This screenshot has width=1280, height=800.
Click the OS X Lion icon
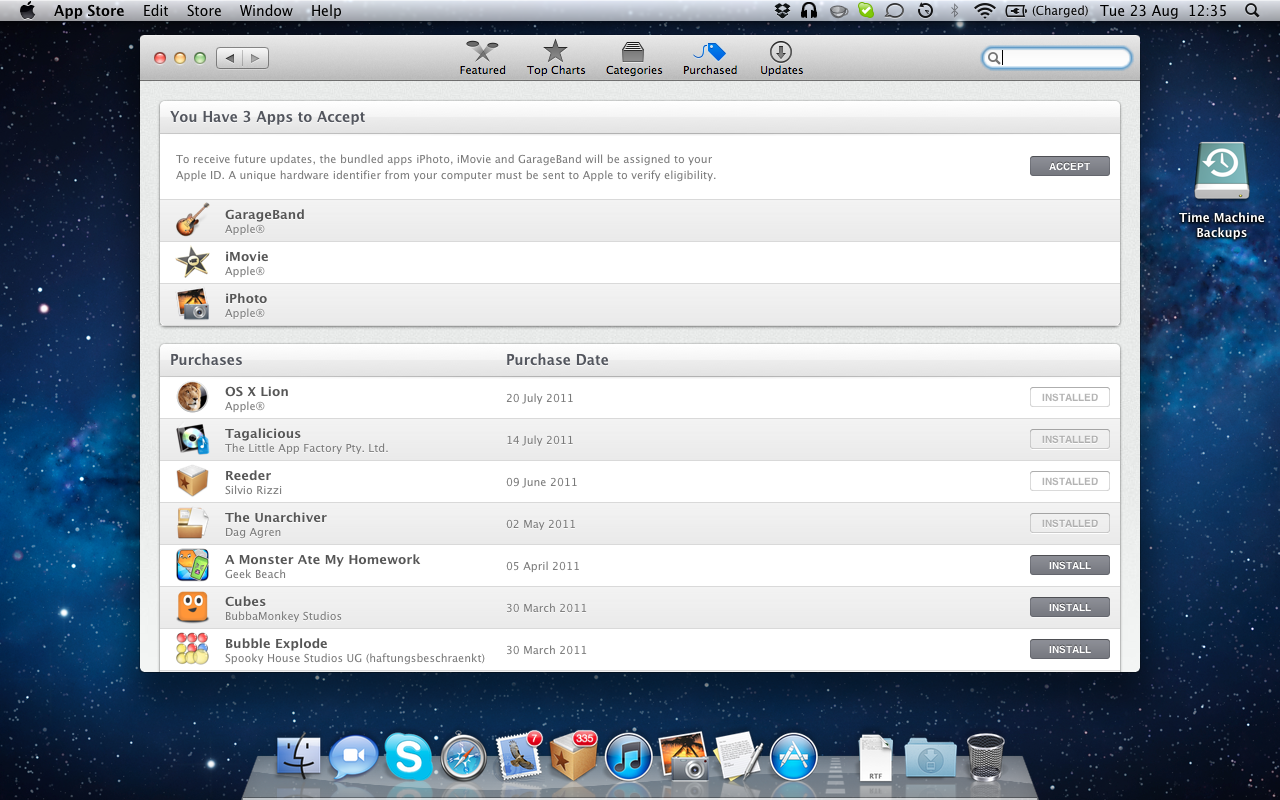point(193,397)
